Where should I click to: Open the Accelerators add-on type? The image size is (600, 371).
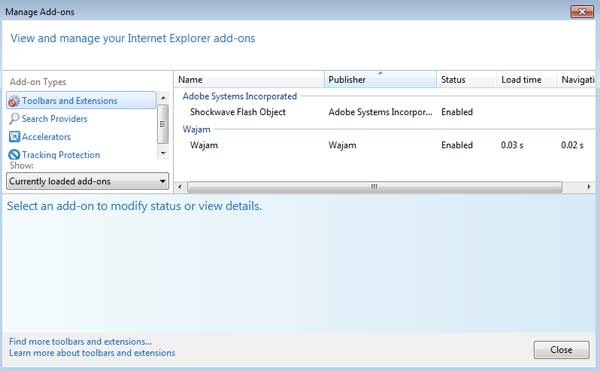[x=46, y=137]
